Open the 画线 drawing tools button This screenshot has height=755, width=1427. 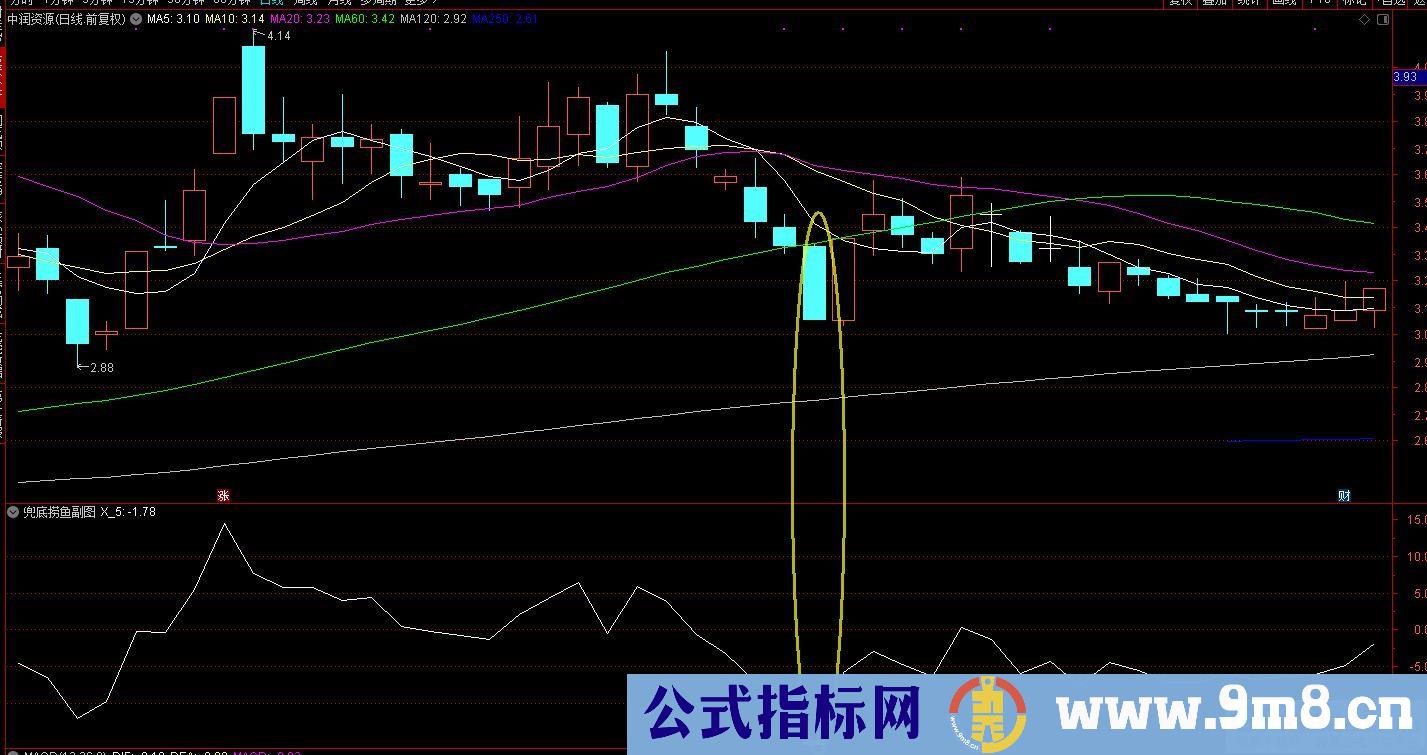pos(1284,3)
